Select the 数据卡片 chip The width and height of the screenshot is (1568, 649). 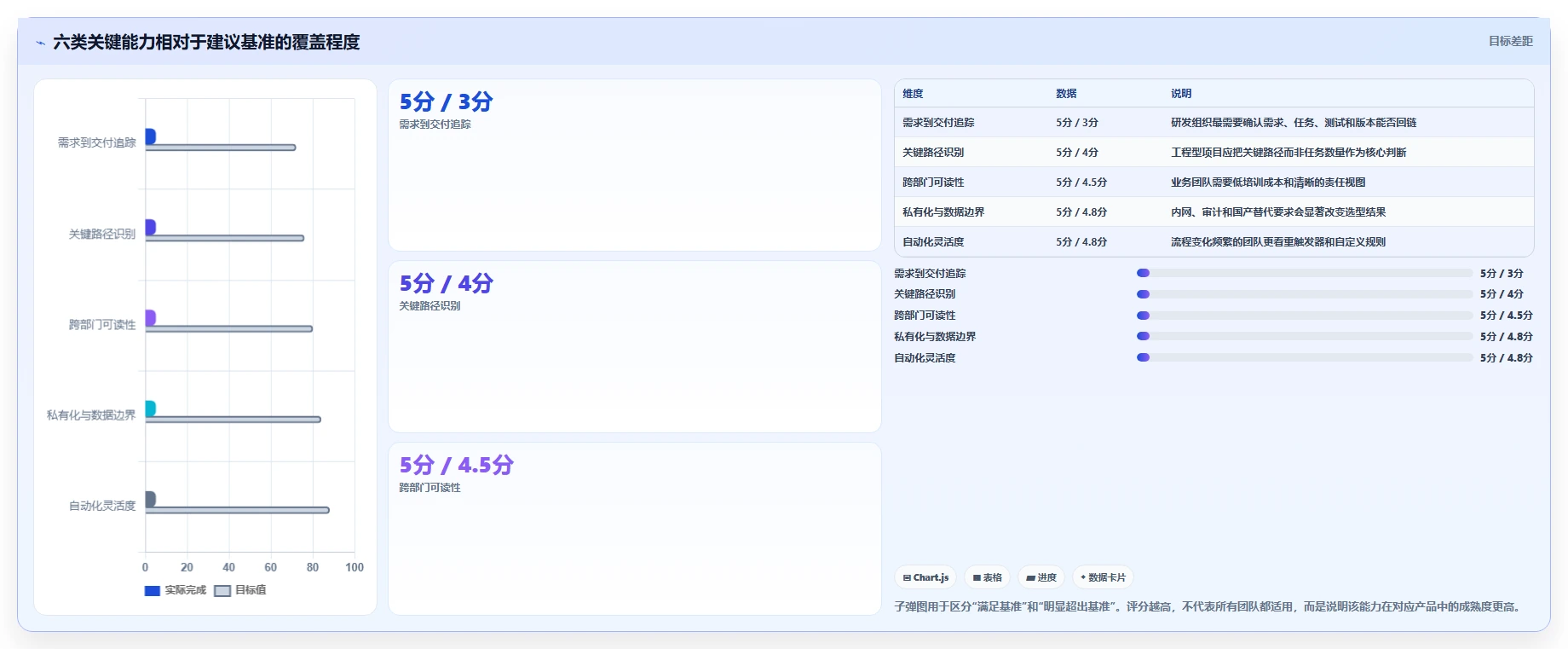(x=1103, y=577)
